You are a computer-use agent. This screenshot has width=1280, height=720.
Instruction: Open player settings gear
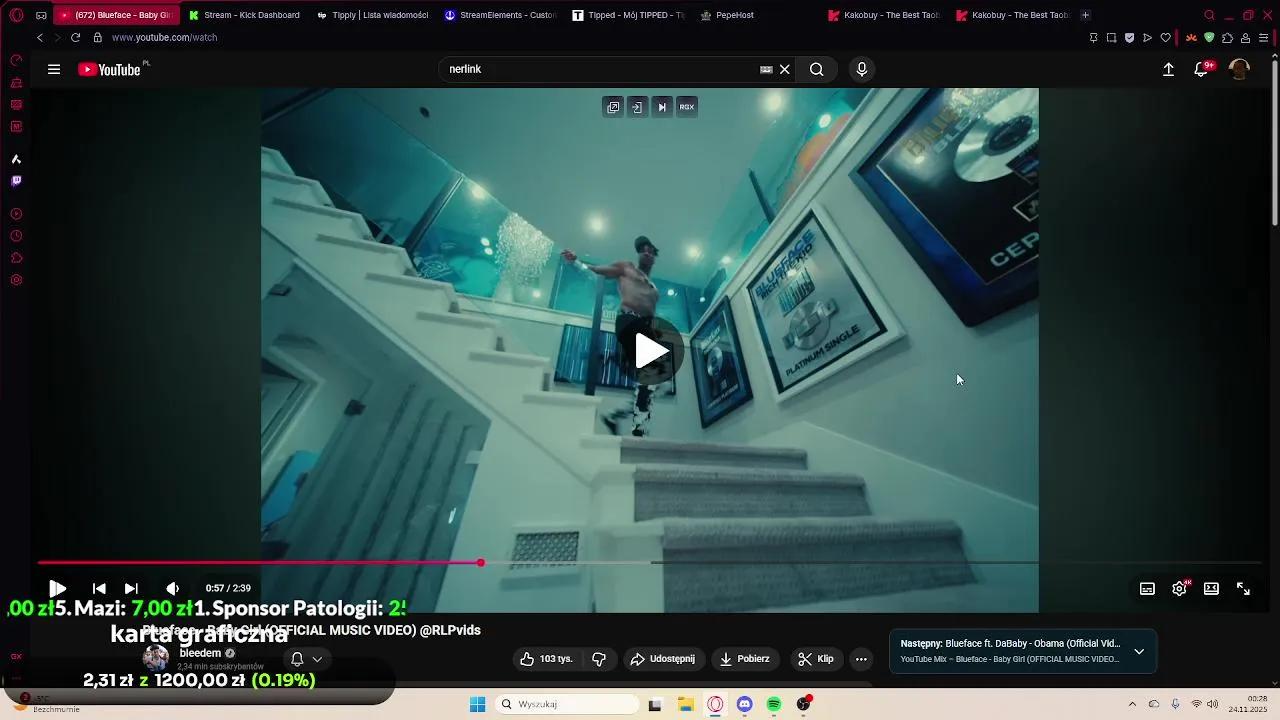point(1180,588)
